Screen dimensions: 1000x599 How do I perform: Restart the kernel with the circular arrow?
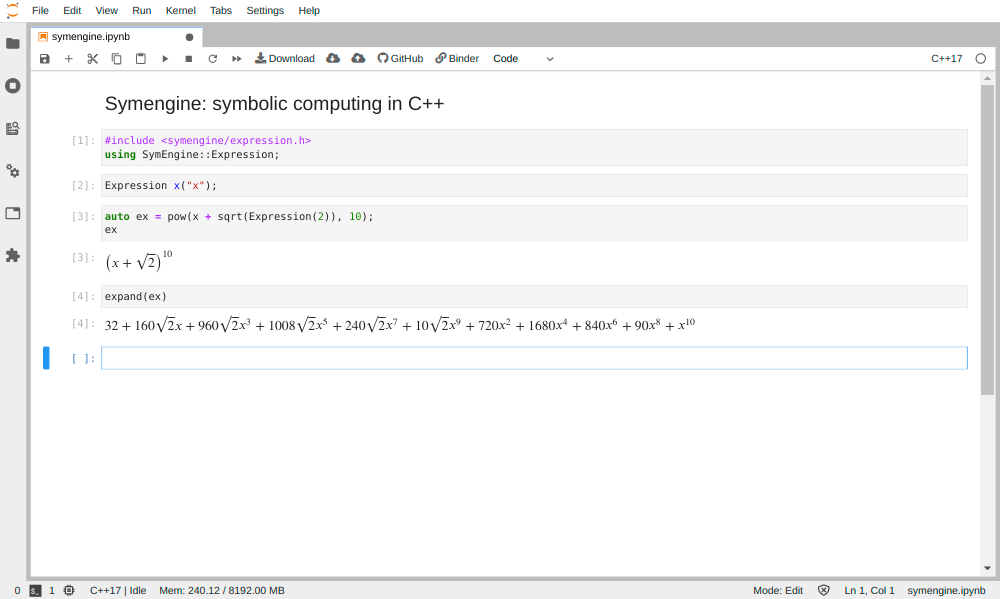tap(213, 59)
